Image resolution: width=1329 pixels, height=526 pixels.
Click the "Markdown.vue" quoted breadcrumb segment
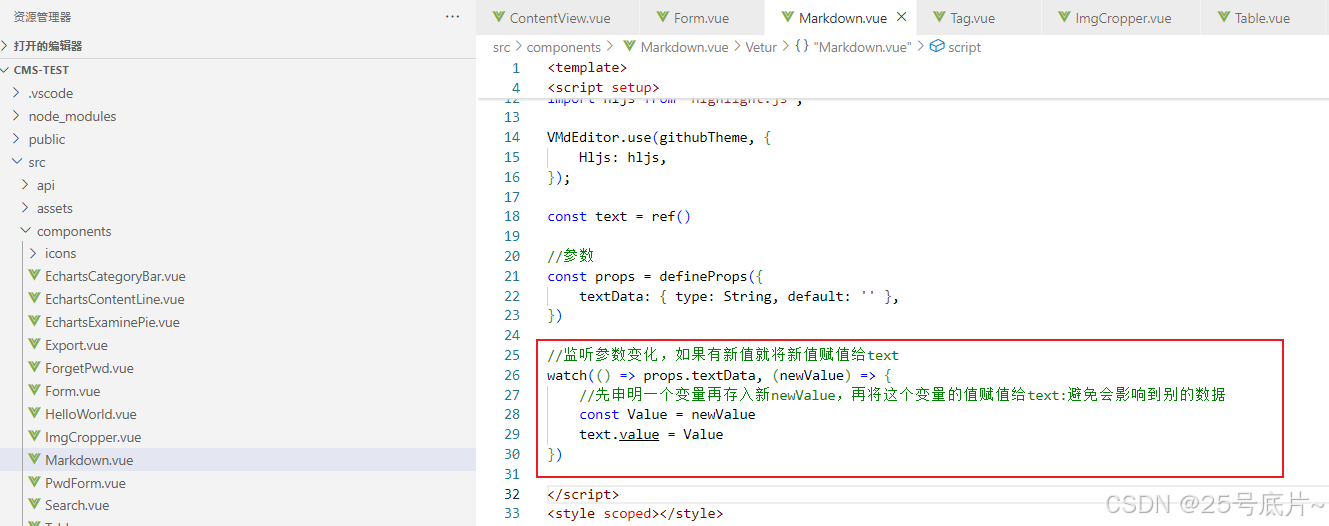(863, 47)
